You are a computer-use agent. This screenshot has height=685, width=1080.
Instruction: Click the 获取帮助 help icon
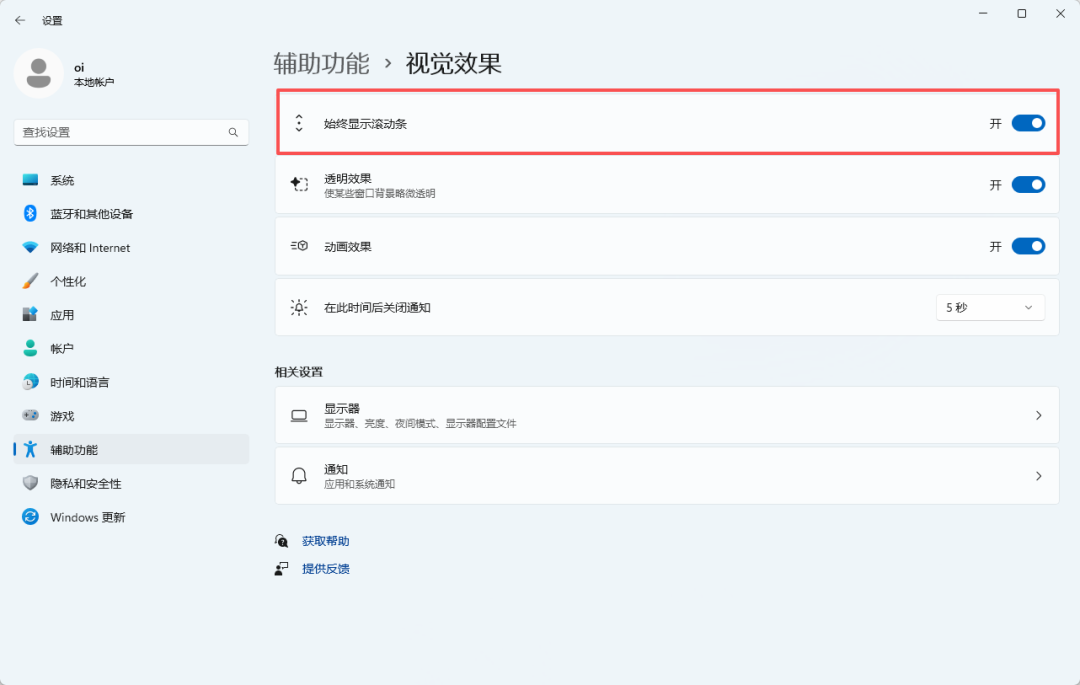tap(282, 541)
